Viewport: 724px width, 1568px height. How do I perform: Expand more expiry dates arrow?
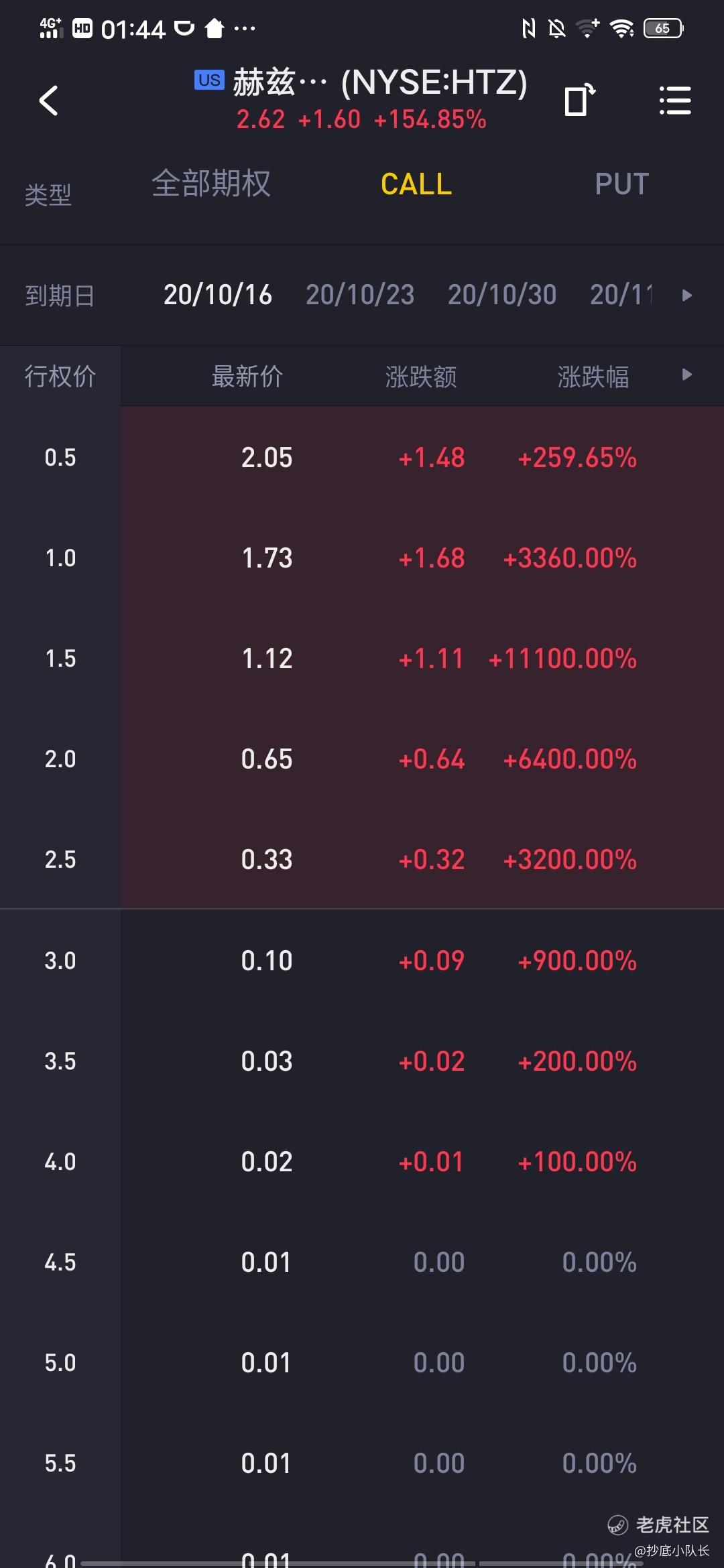[686, 295]
